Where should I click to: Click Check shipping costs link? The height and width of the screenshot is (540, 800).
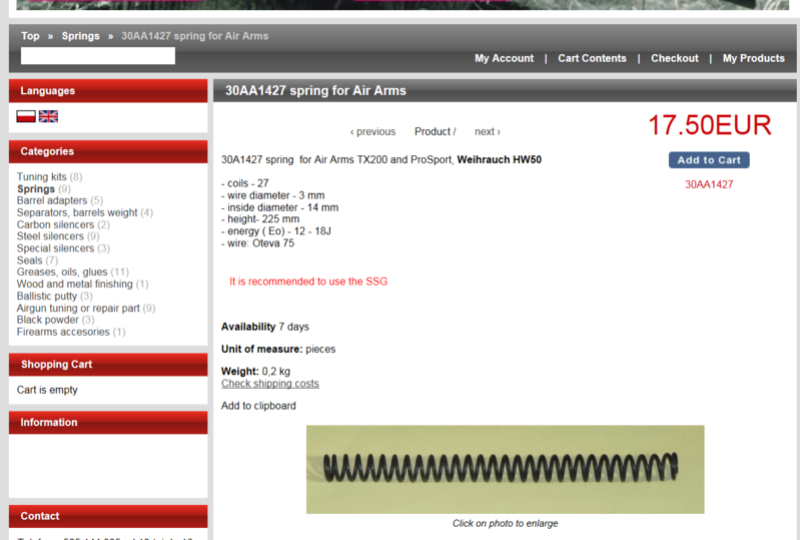(270, 384)
